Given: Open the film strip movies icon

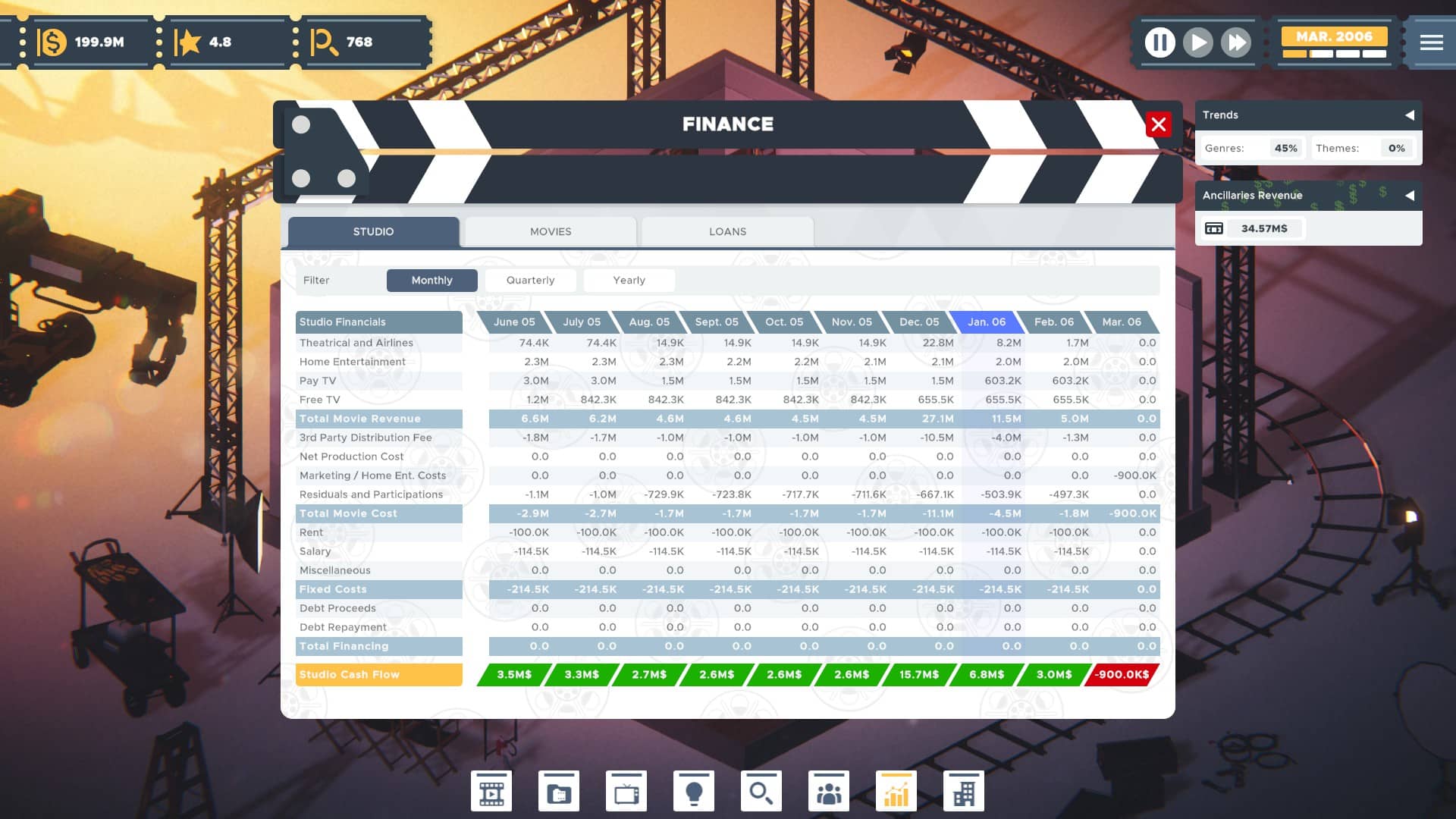Looking at the screenshot, I should tap(491, 792).
